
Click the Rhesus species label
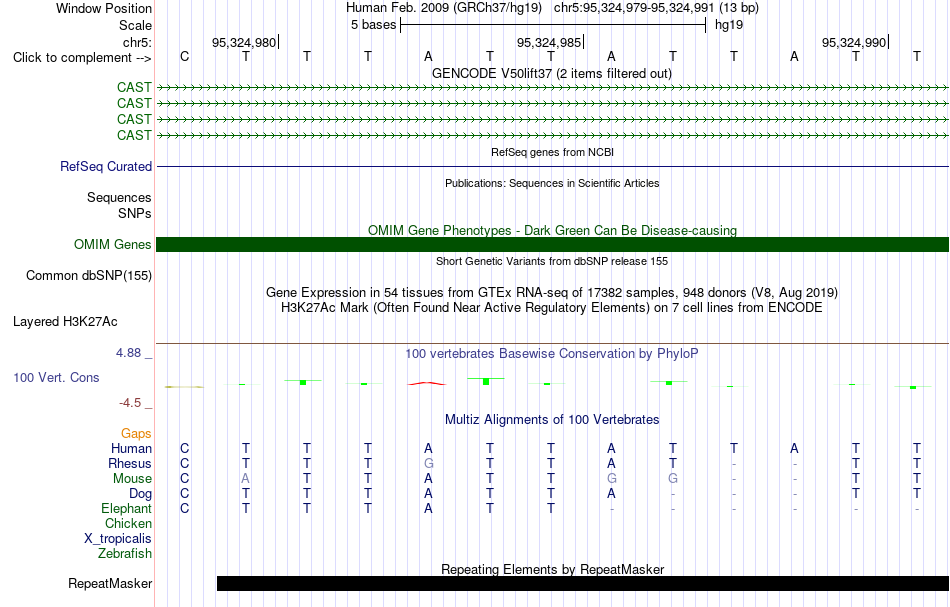click(x=130, y=464)
